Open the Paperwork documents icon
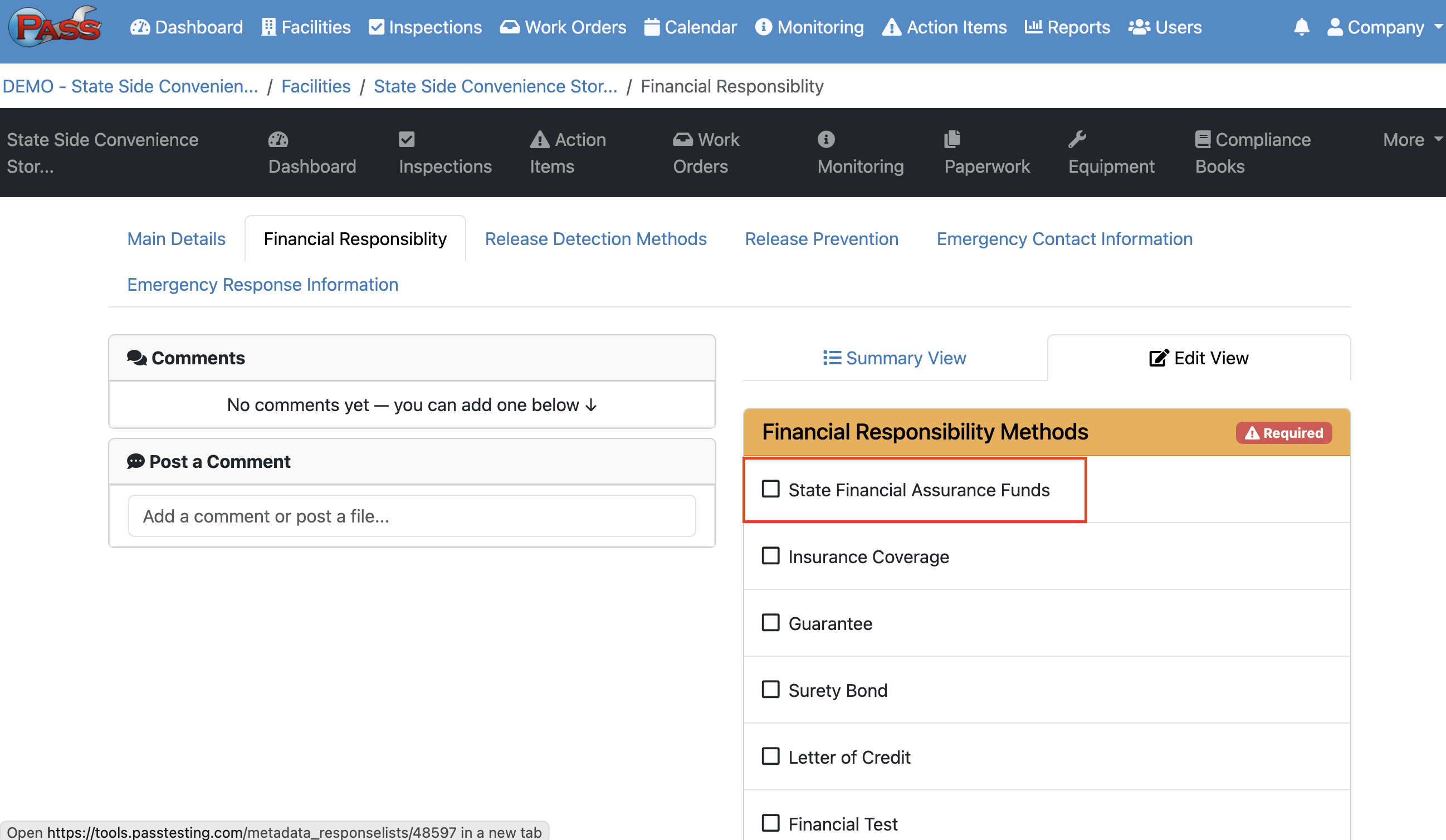Viewport: 1446px width, 840px height. [952, 139]
